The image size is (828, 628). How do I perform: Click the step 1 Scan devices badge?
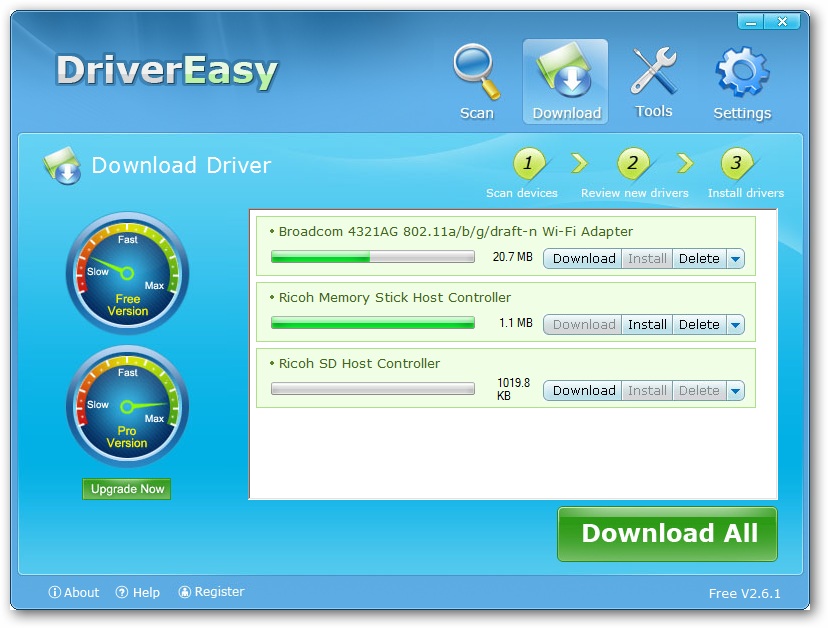528,163
